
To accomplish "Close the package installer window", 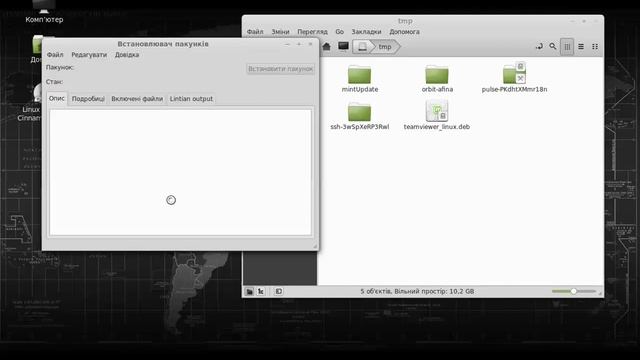I will click(x=310, y=44).
